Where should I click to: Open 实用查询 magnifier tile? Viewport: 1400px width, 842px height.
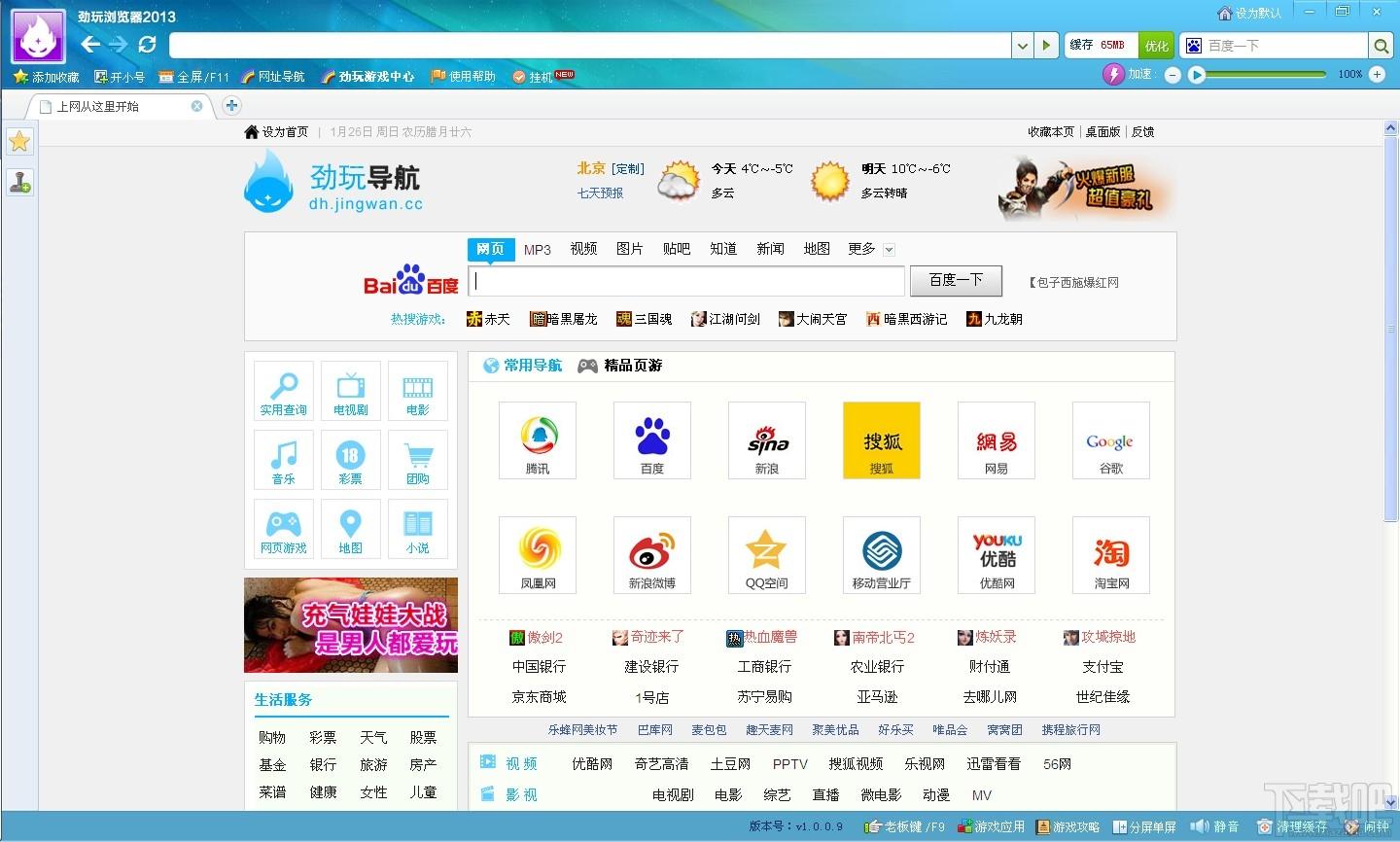284,391
